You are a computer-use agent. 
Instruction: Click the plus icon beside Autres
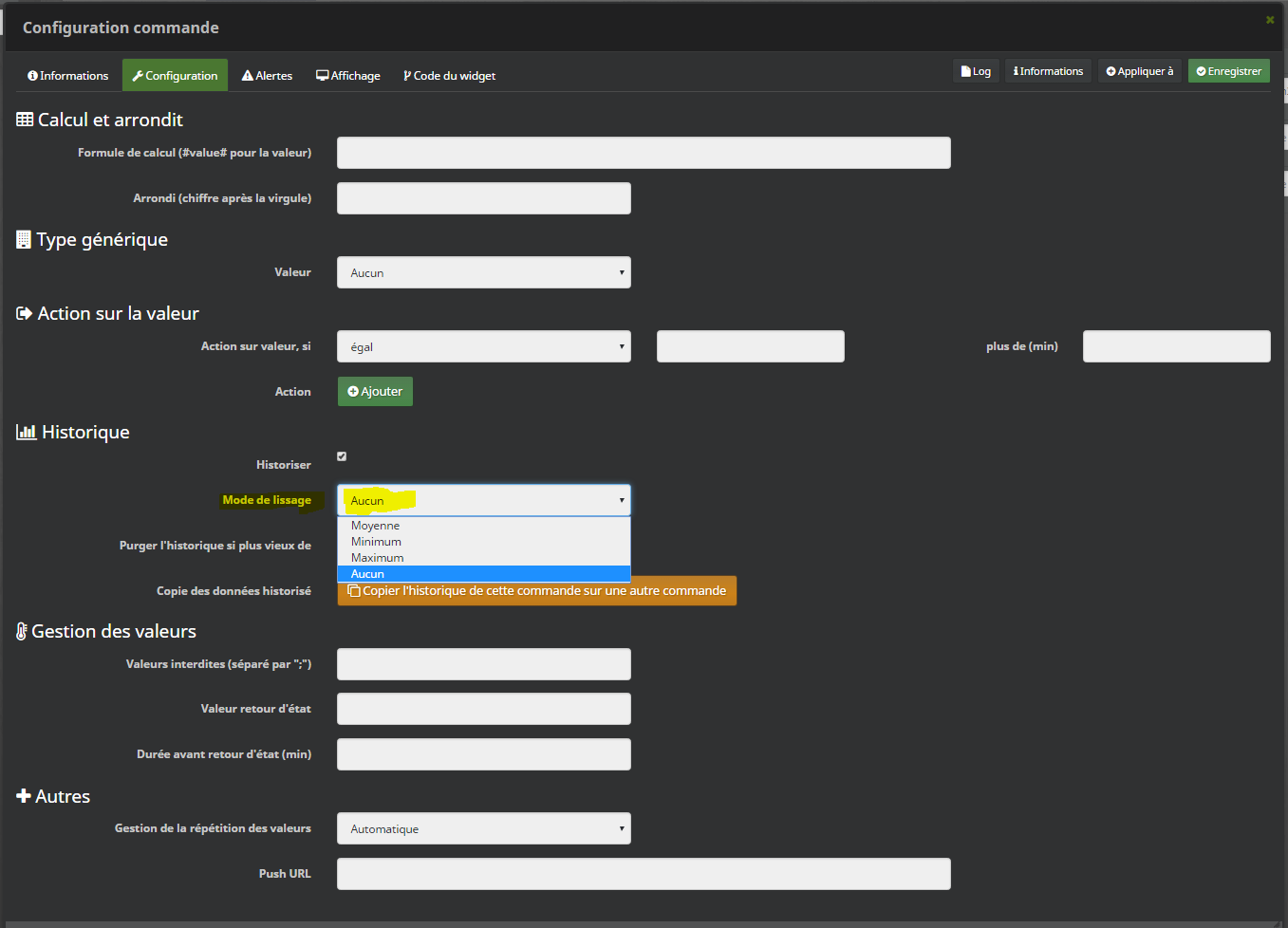tap(24, 796)
